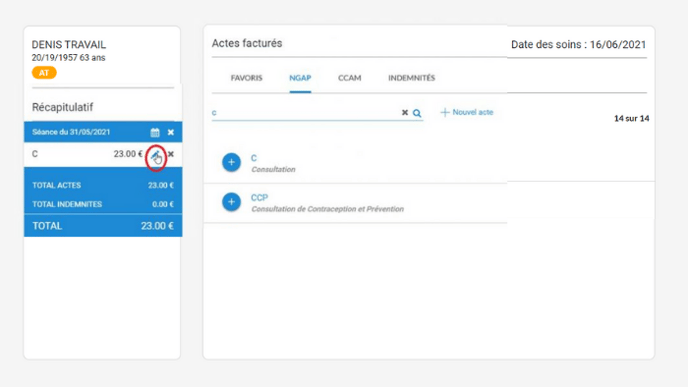Image resolution: width=688 pixels, height=387 pixels.
Task: Switch to the FAVORIS tab
Action: 247,78
